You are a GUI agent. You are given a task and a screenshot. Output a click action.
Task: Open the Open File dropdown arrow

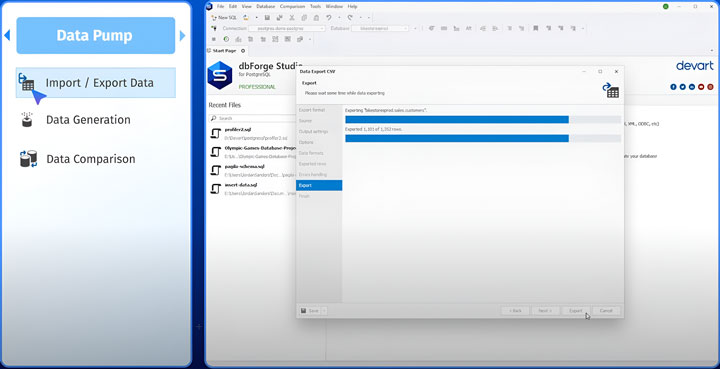[x=256, y=17]
